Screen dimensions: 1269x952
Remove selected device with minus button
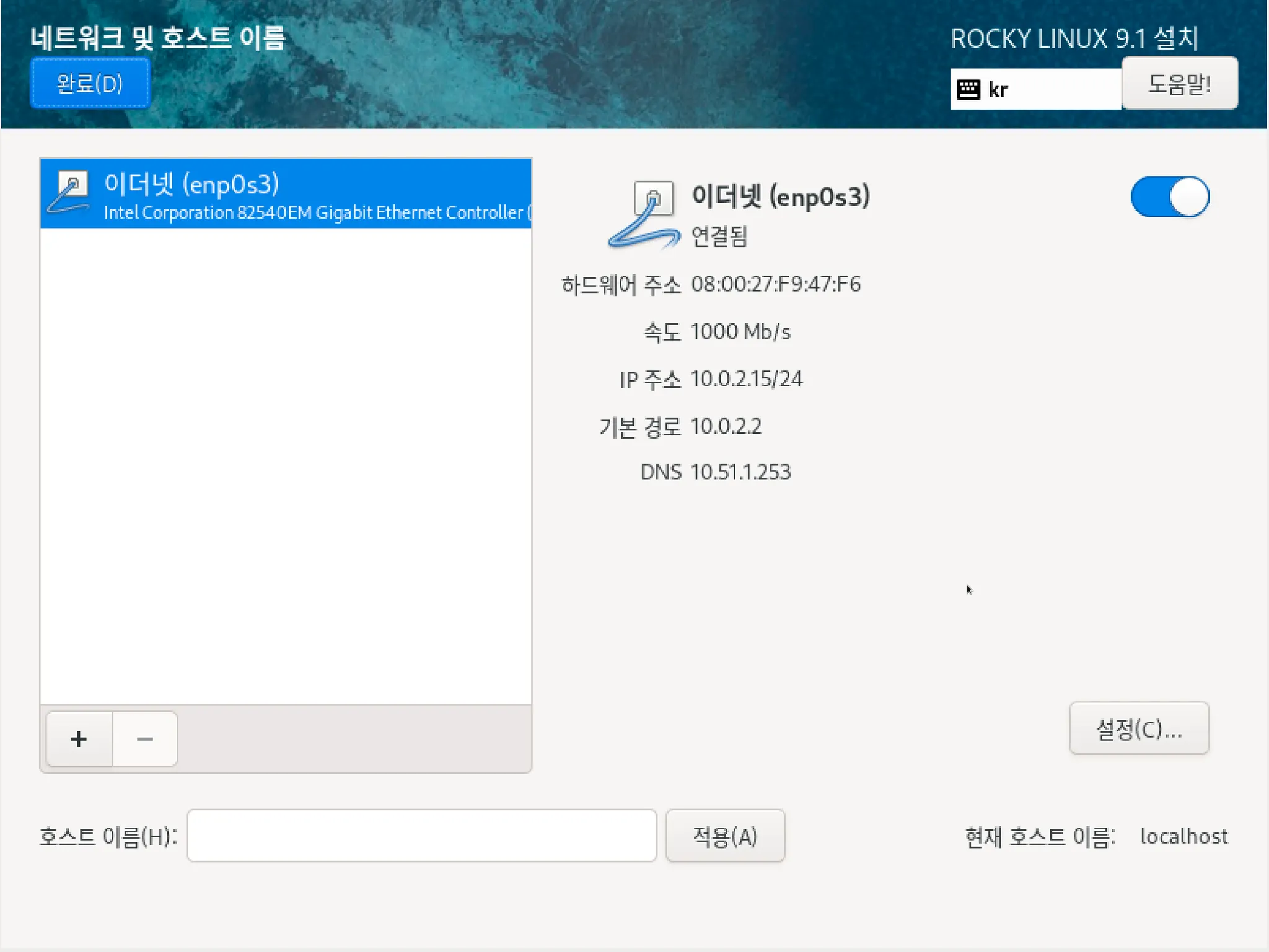pos(145,739)
